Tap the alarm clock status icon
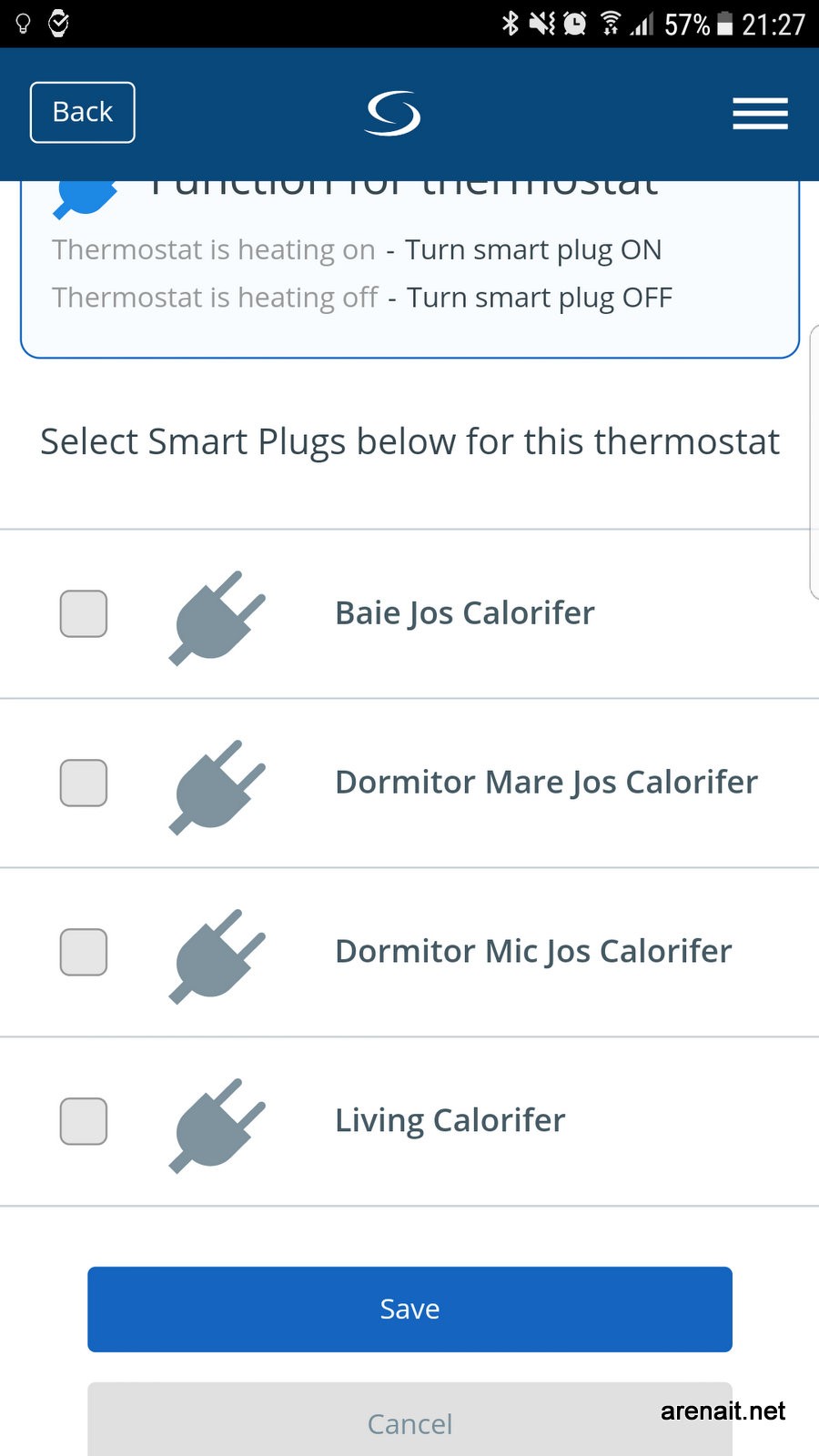The height and width of the screenshot is (1456, 819). 575,23
